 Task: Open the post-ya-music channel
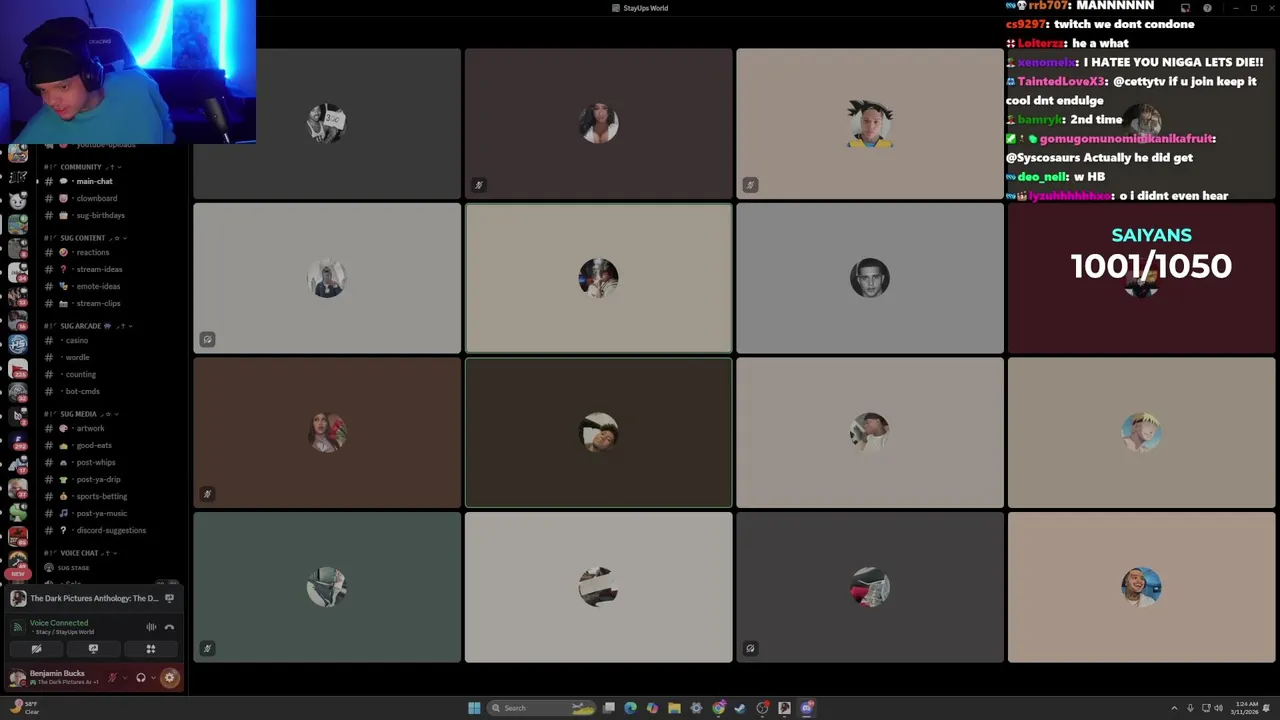[x=101, y=513]
